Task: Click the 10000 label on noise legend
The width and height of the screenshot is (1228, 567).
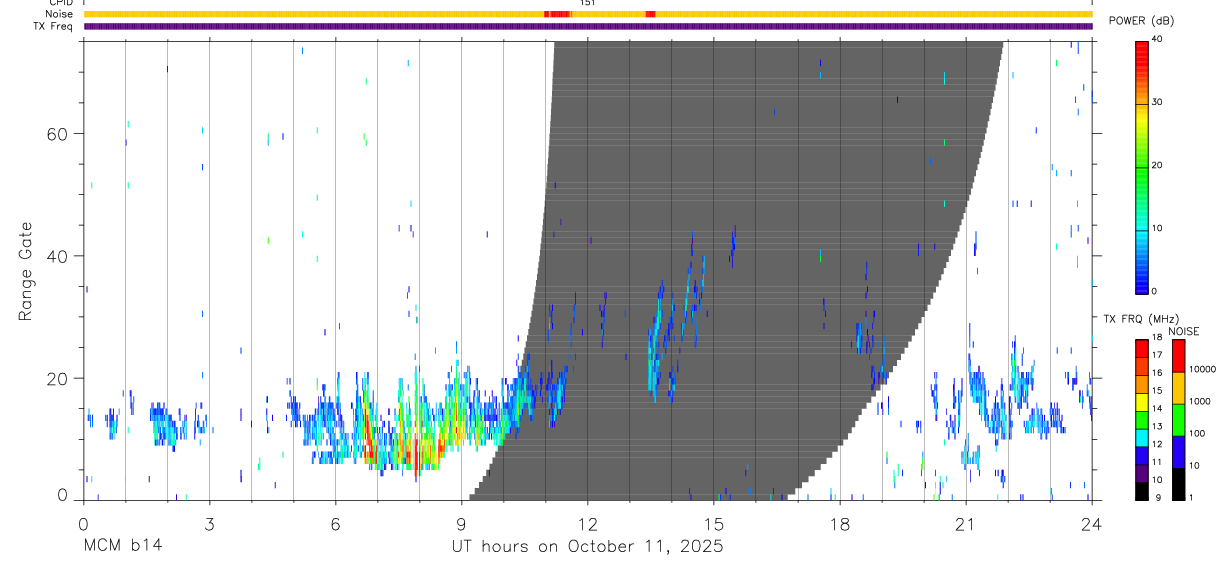Action: pyautogui.click(x=1203, y=369)
